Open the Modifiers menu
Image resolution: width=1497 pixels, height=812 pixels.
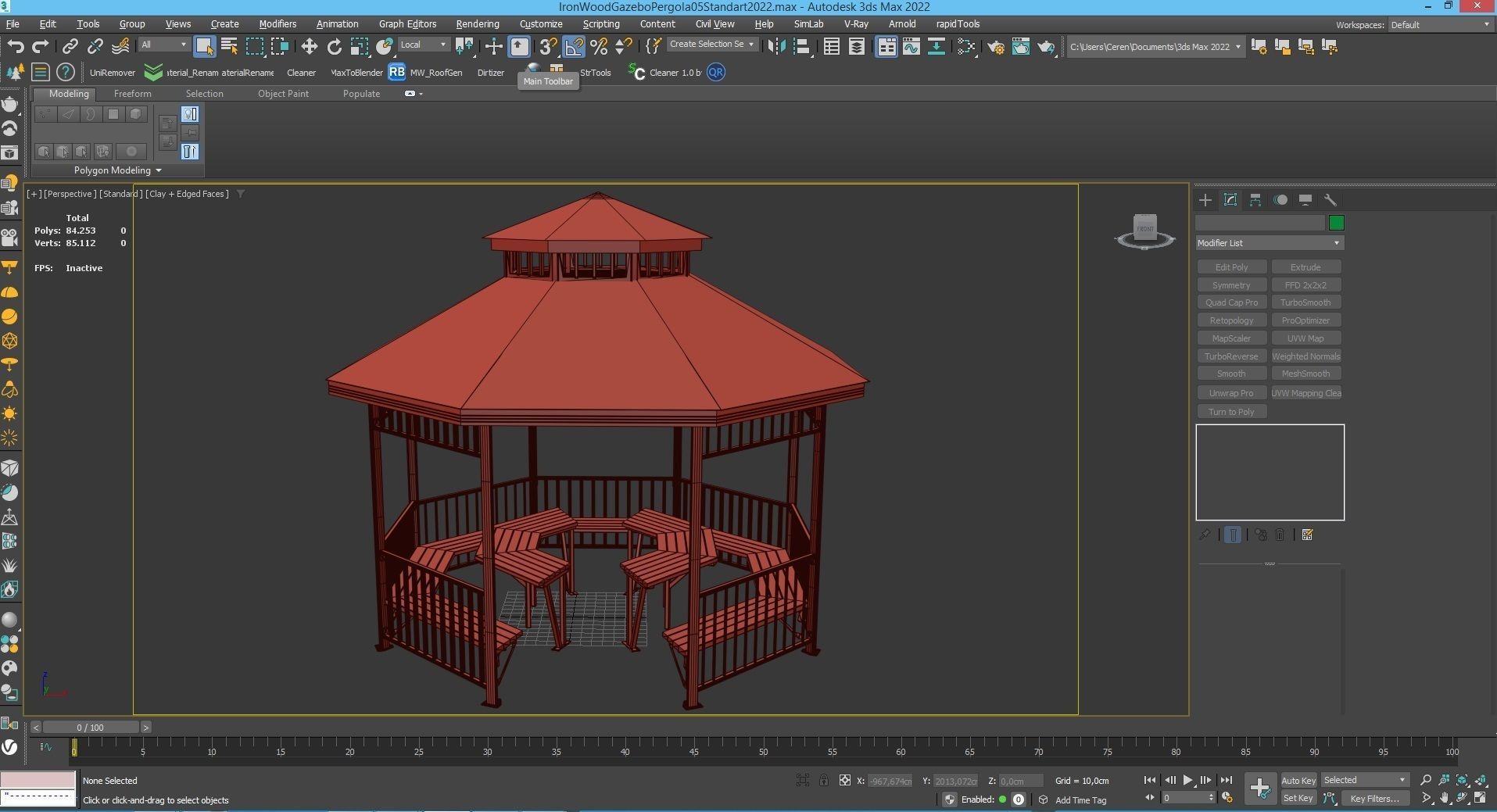278,24
